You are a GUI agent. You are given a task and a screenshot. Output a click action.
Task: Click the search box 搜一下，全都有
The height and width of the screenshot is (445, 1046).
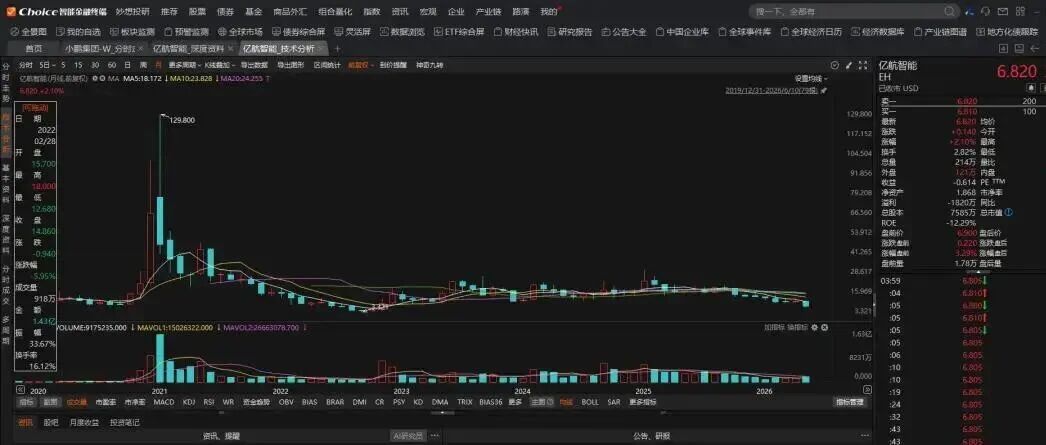point(854,11)
